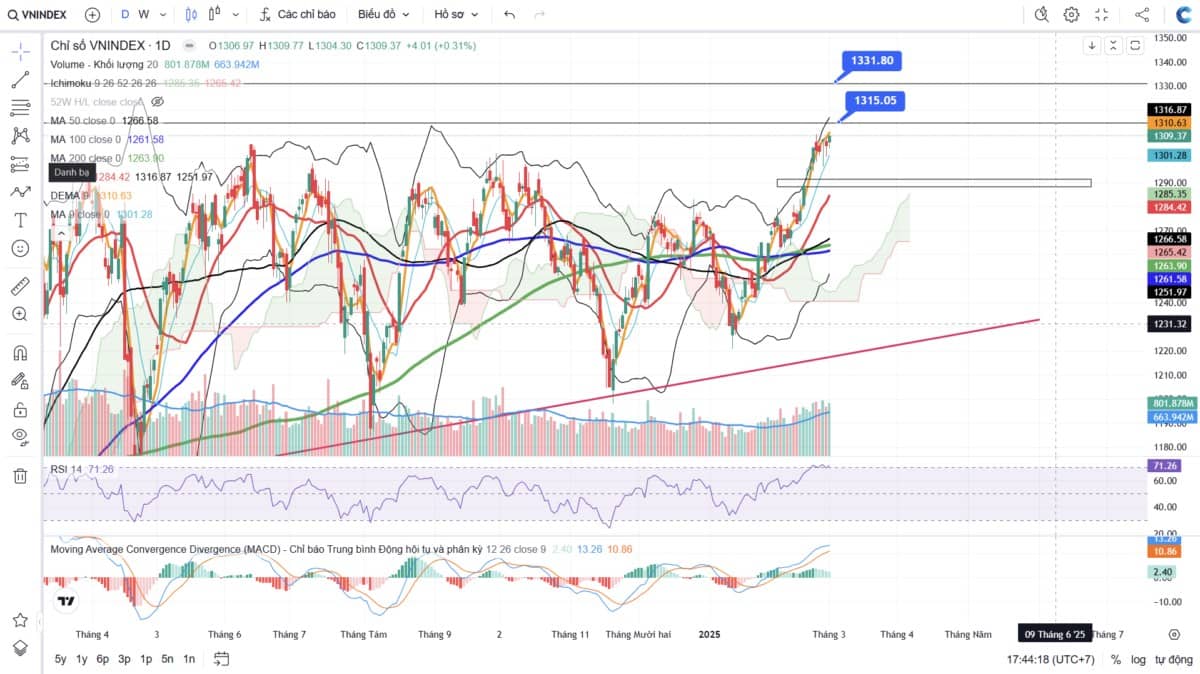Toggle fullscreen mode icon
This screenshot has height=674, width=1200.
click(1101, 15)
